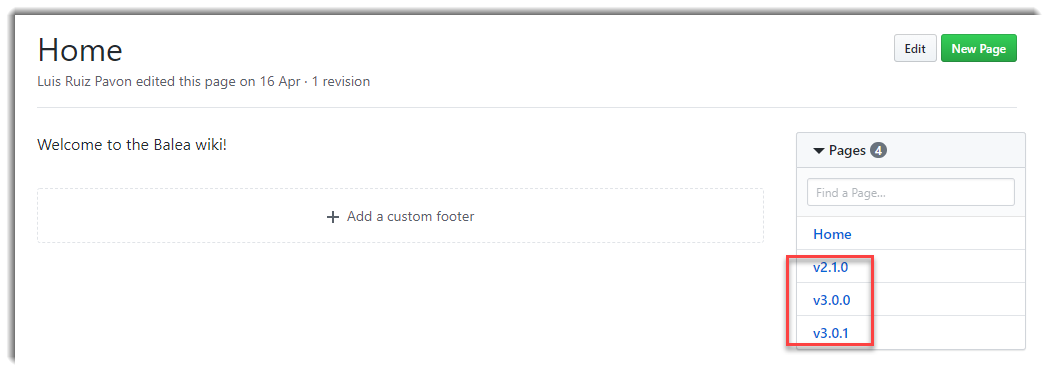The width and height of the screenshot is (1048, 371).
Task: Click the Pages header label
Action: coord(847,150)
